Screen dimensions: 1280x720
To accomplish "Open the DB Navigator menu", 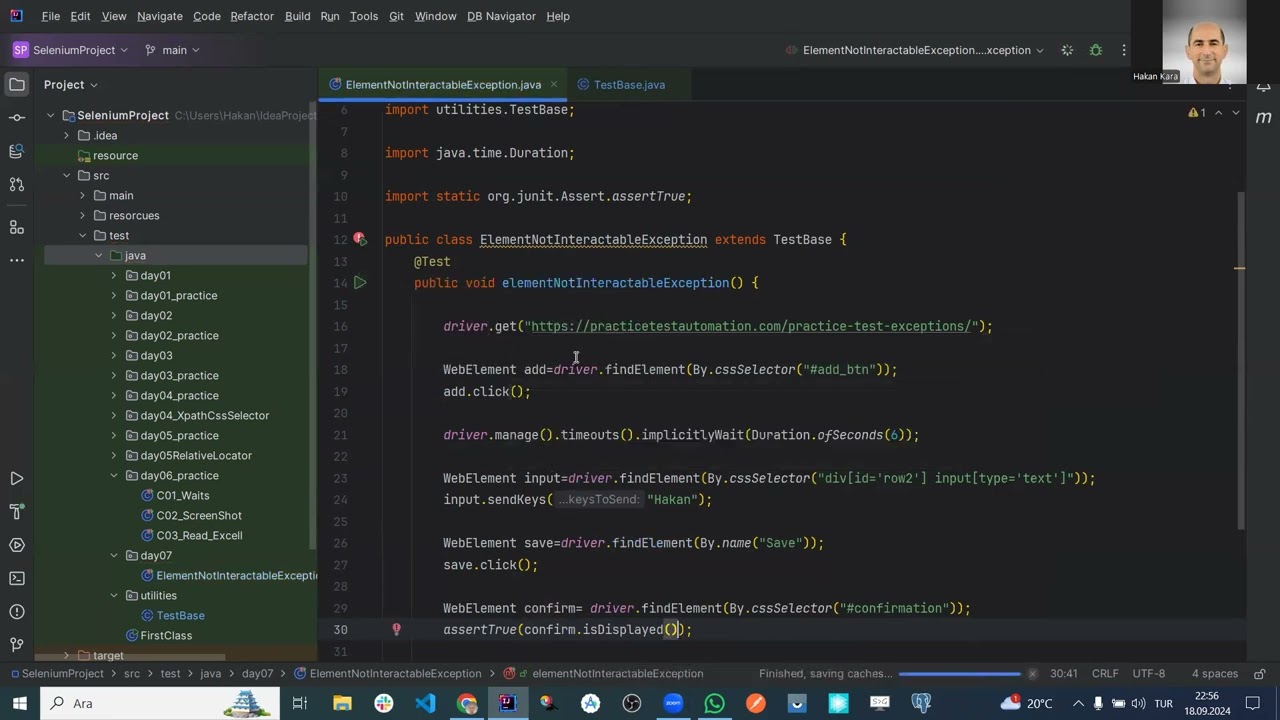I will pos(501,16).
